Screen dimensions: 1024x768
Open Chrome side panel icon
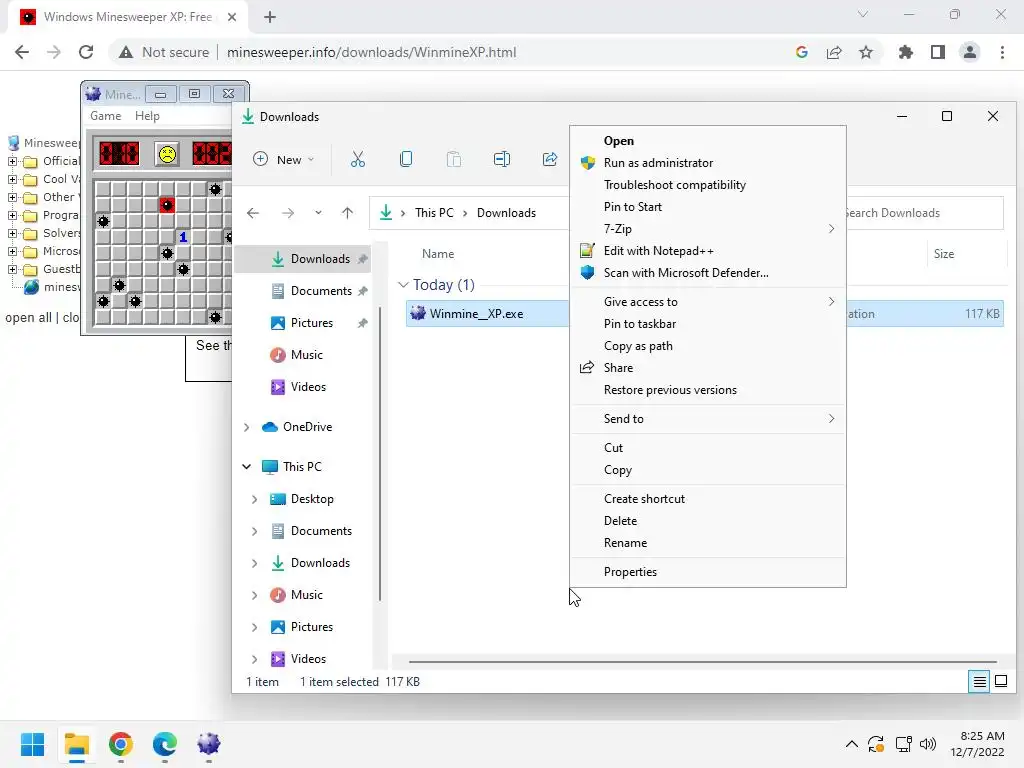click(x=938, y=52)
